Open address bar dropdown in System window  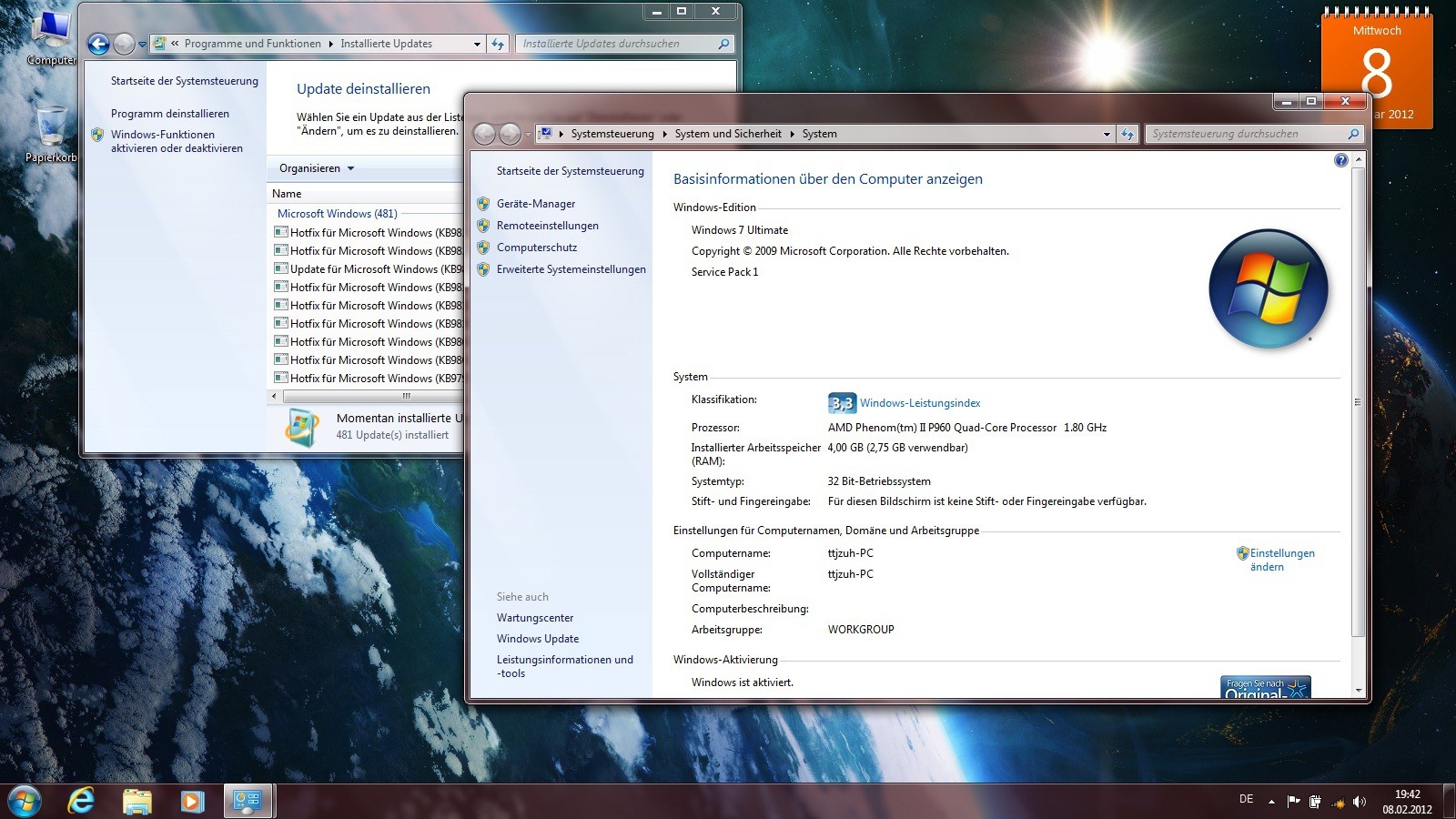click(x=1107, y=134)
